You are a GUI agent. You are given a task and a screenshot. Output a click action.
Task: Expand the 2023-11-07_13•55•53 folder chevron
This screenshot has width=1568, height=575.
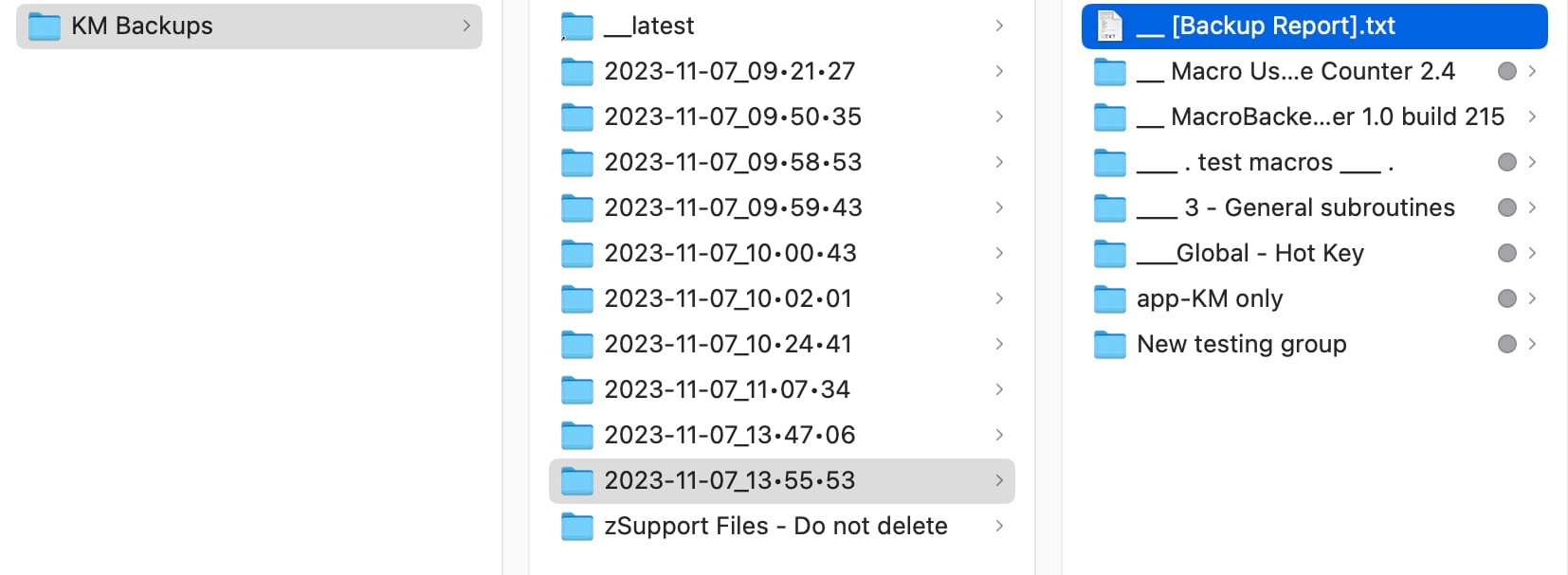click(x=999, y=481)
